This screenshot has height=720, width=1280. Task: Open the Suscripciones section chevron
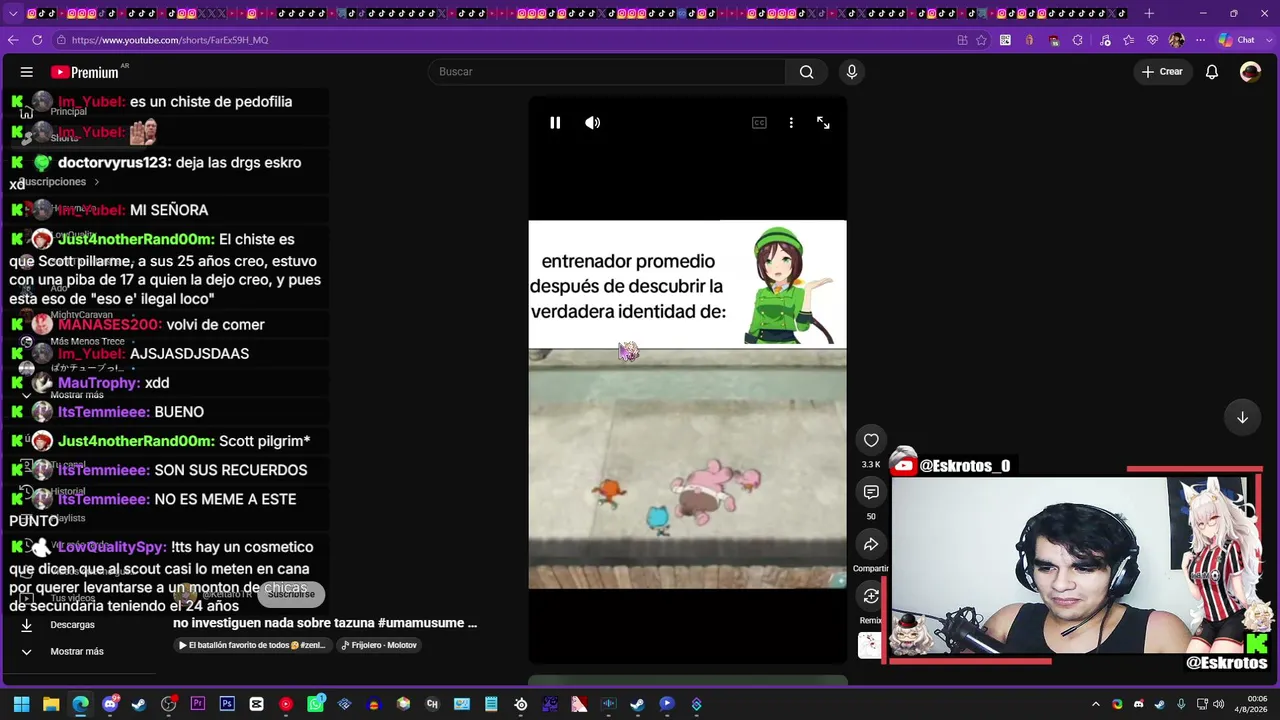click(x=96, y=182)
